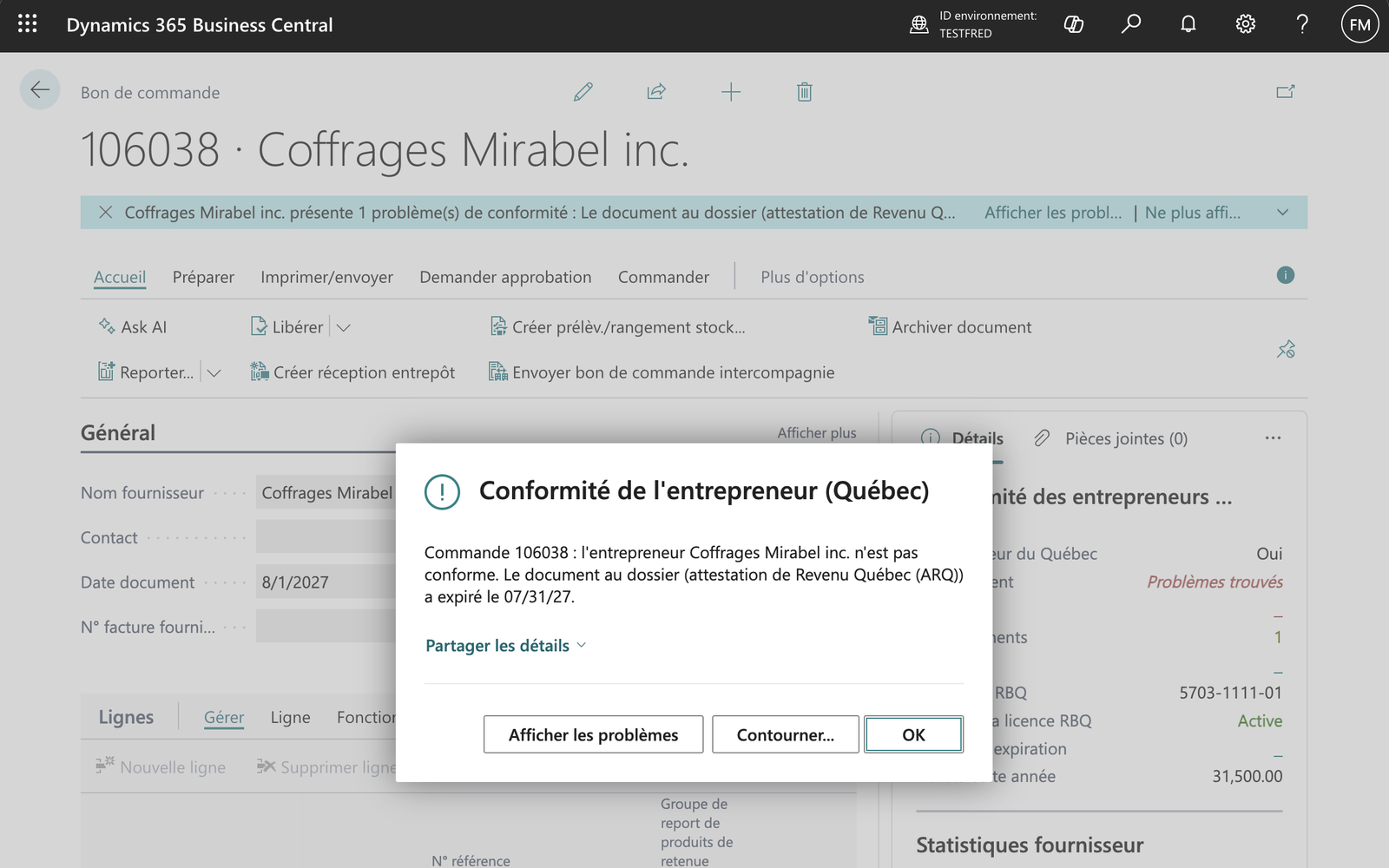This screenshot has width=1389, height=868.
Task: Open the settings gear icon
Action: [x=1245, y=24]
